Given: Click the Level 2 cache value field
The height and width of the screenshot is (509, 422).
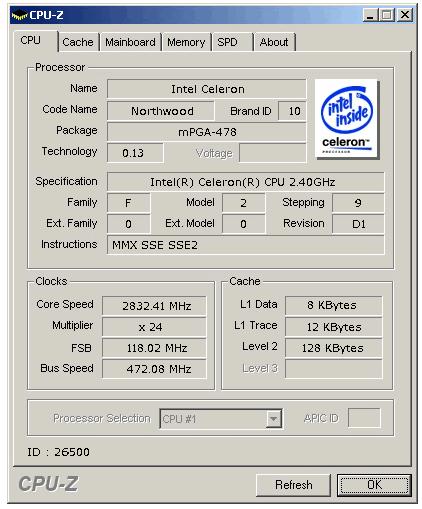Looking at the screenshot, I should [333, 348].
